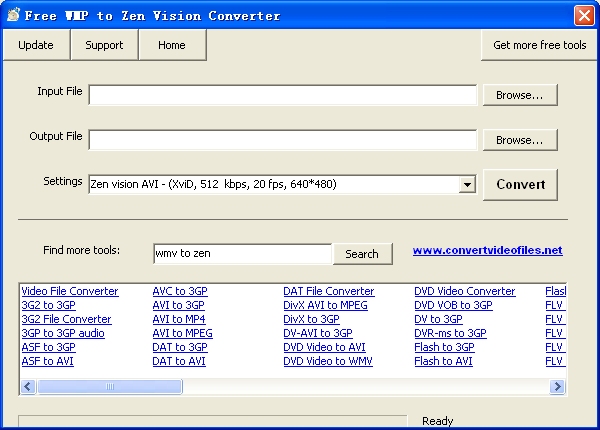Click the Search button
This screenshot has height=430, width=600.
(362, 254)
